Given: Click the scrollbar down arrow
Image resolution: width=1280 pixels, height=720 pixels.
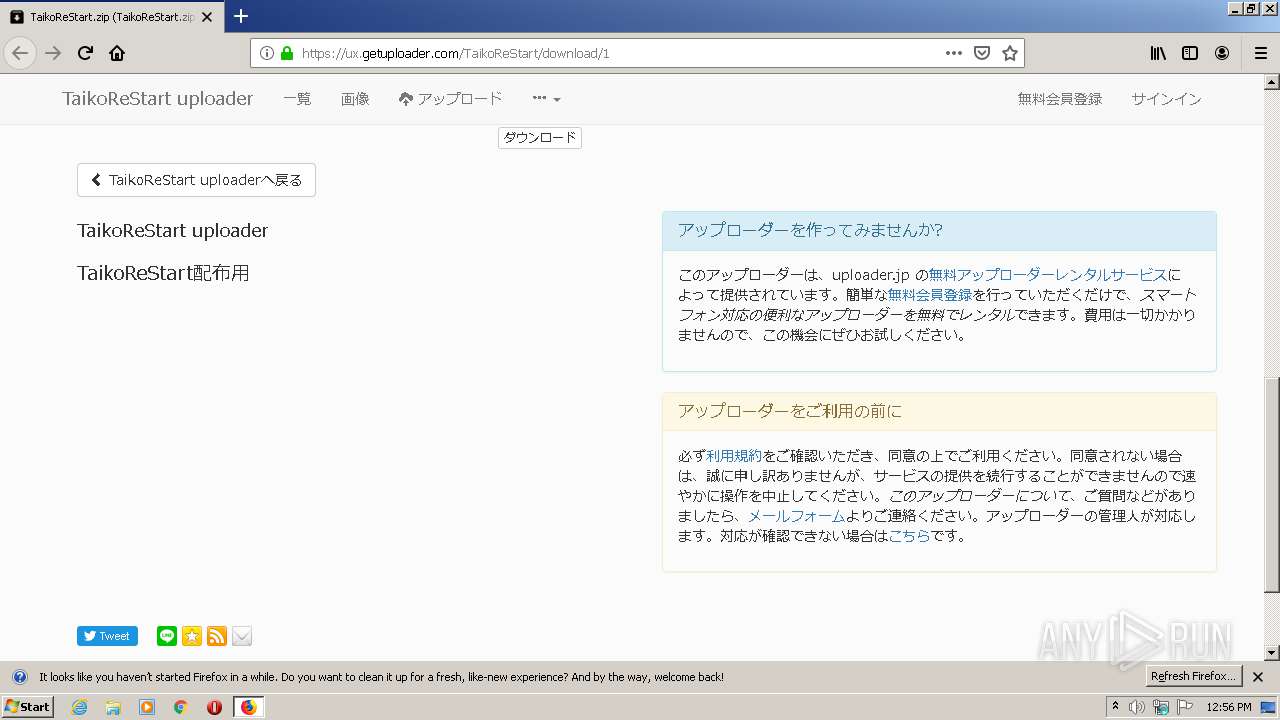Looking at the screenshot, I should click(1272, 653).
